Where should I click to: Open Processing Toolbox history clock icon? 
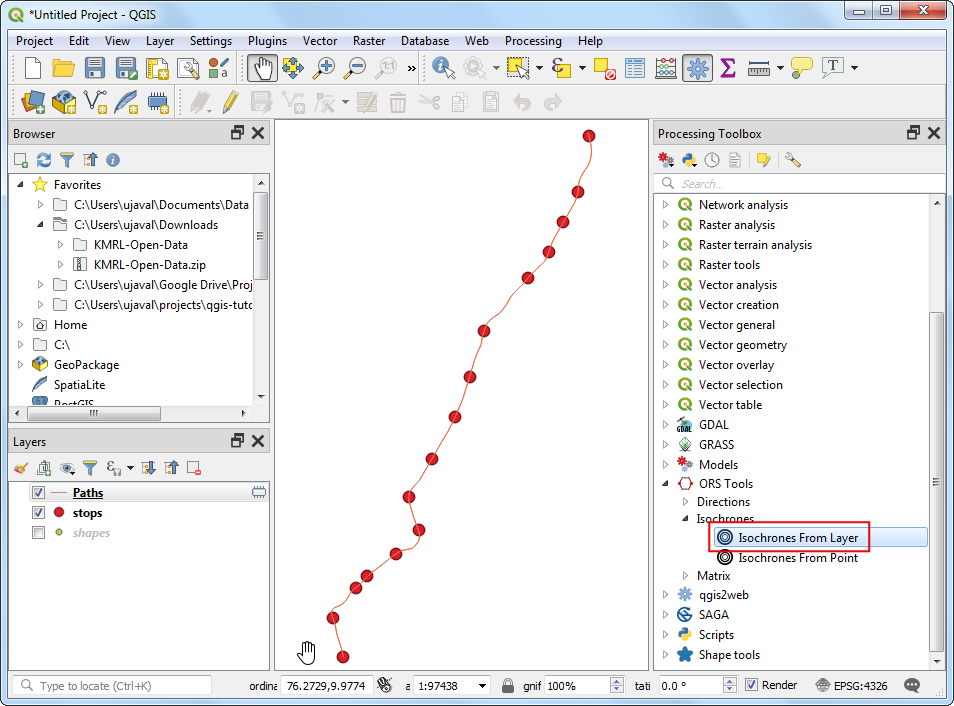pos(712,160)
